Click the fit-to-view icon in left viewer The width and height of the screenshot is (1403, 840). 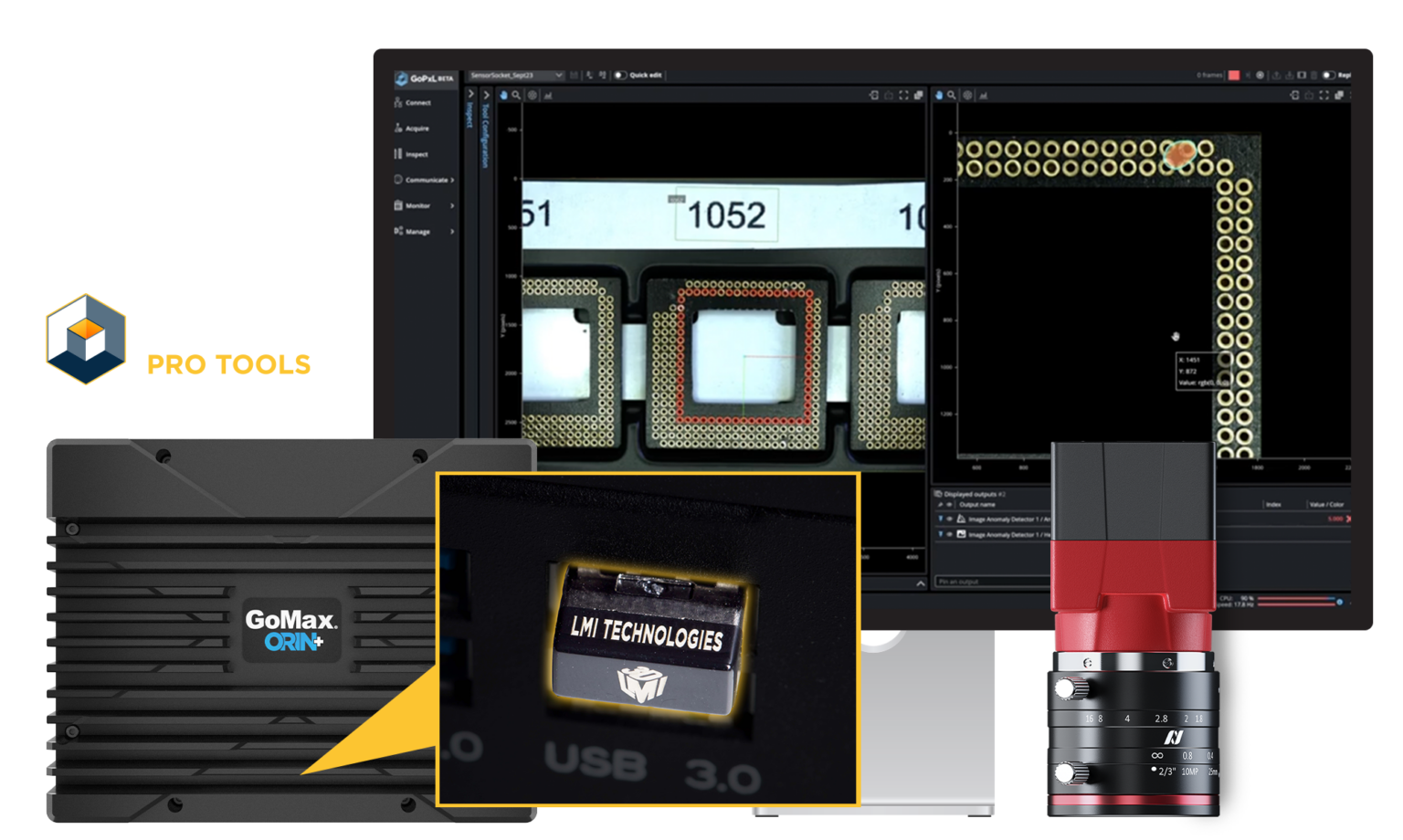[874, 95]
